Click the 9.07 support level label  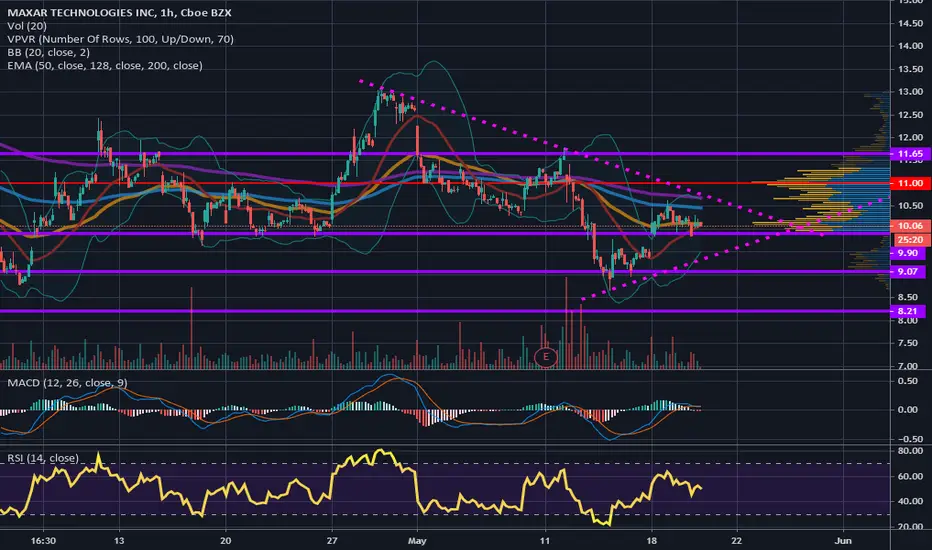click(x=908, y=272)
